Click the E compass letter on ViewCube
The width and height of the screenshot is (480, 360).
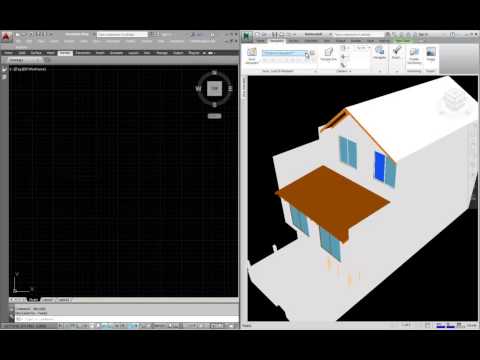point(230,89)
